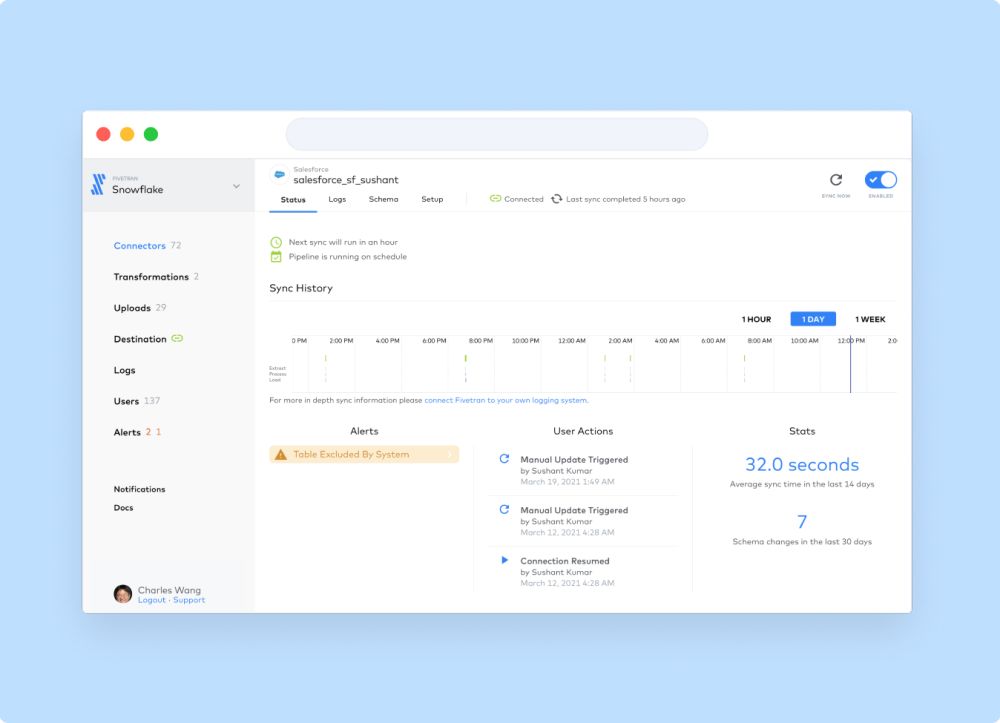Click the green maximize window button
The height and width of the screenshot is (723, 1000).
pyautogui.click(x=151, y=134)
